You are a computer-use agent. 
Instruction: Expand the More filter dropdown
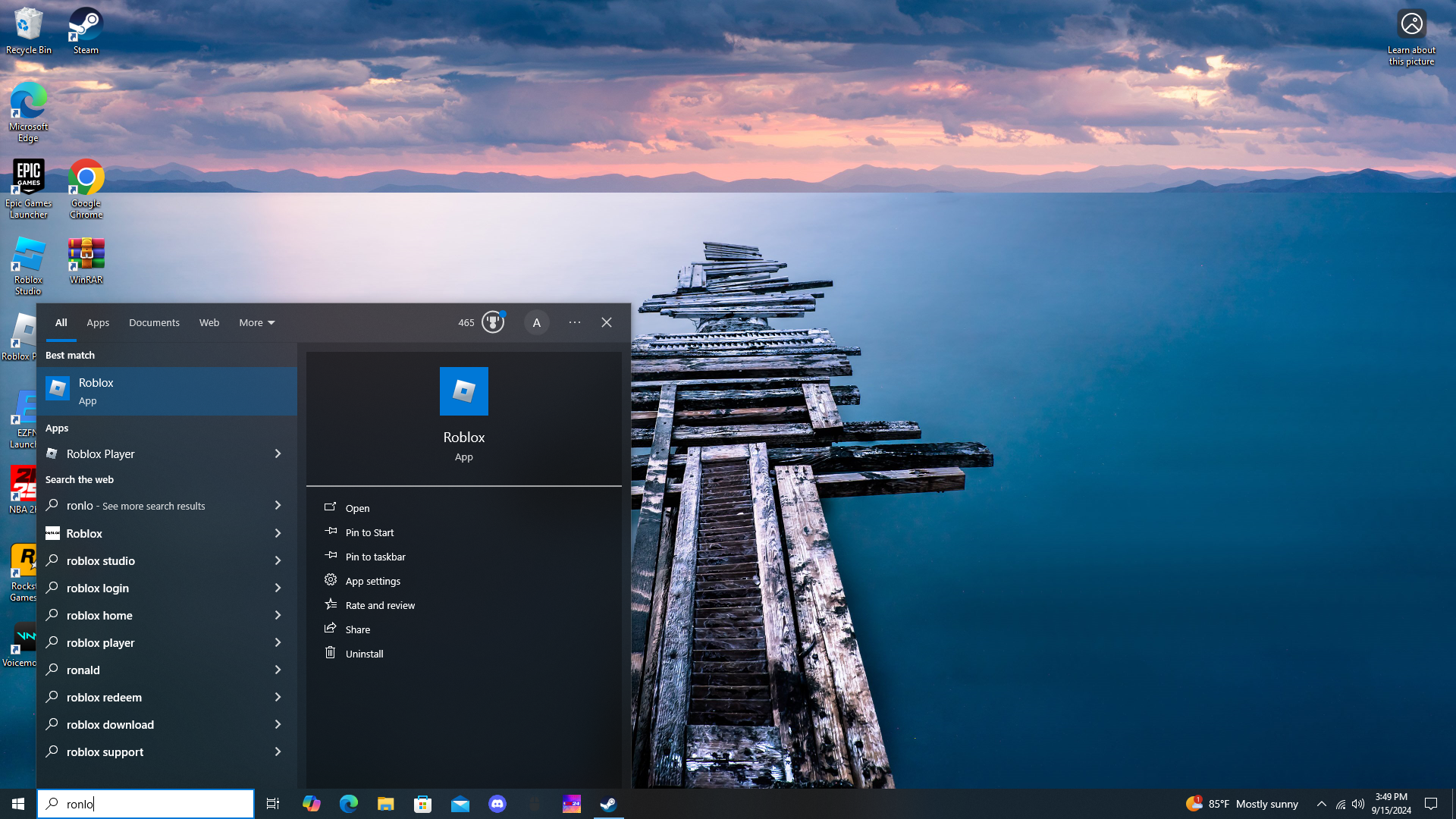tap(257, 322)
